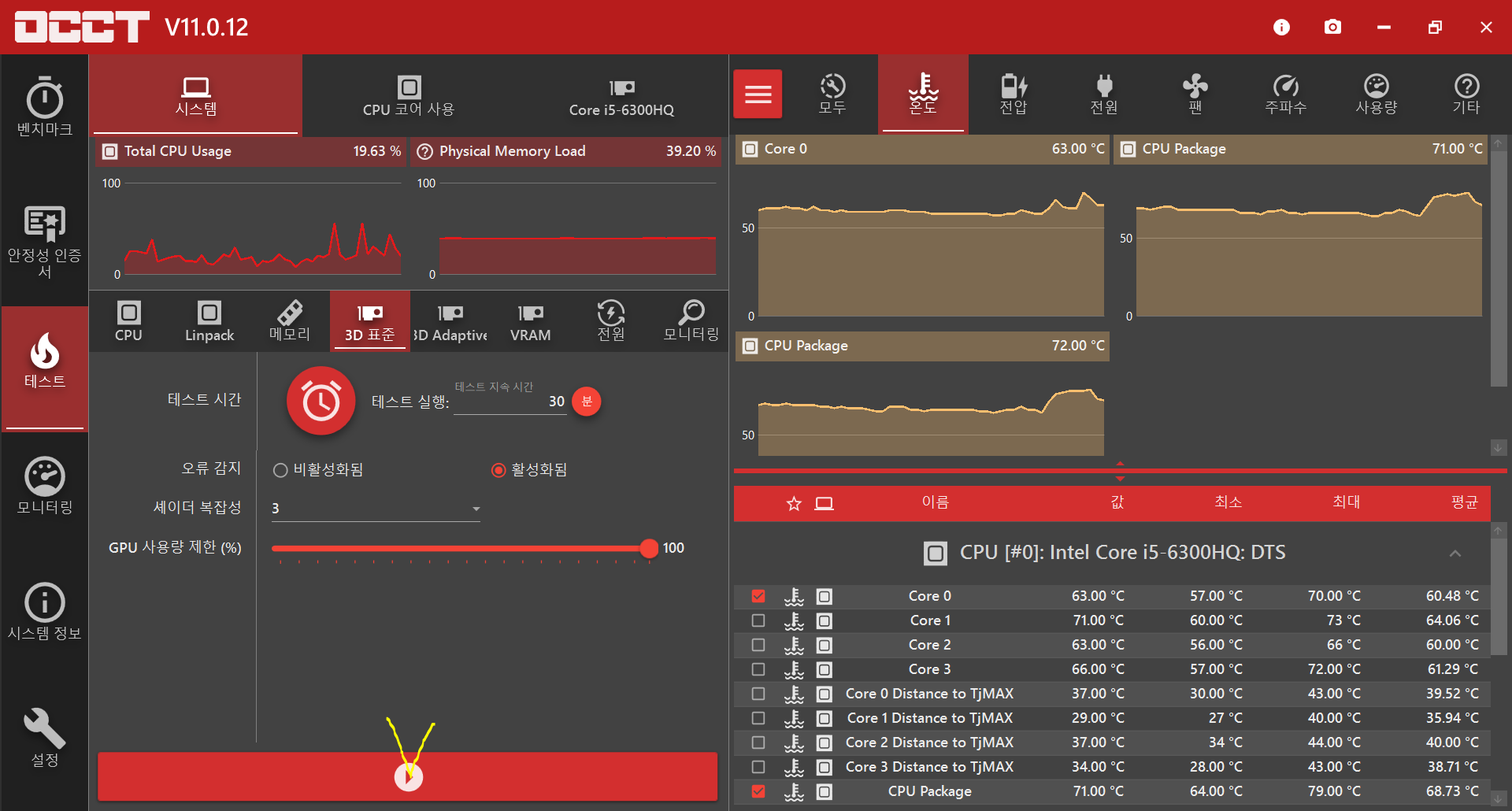Select the 3D Adaptive test
The height and width of the screenshot is (811, 1512).
coord(450,321)
